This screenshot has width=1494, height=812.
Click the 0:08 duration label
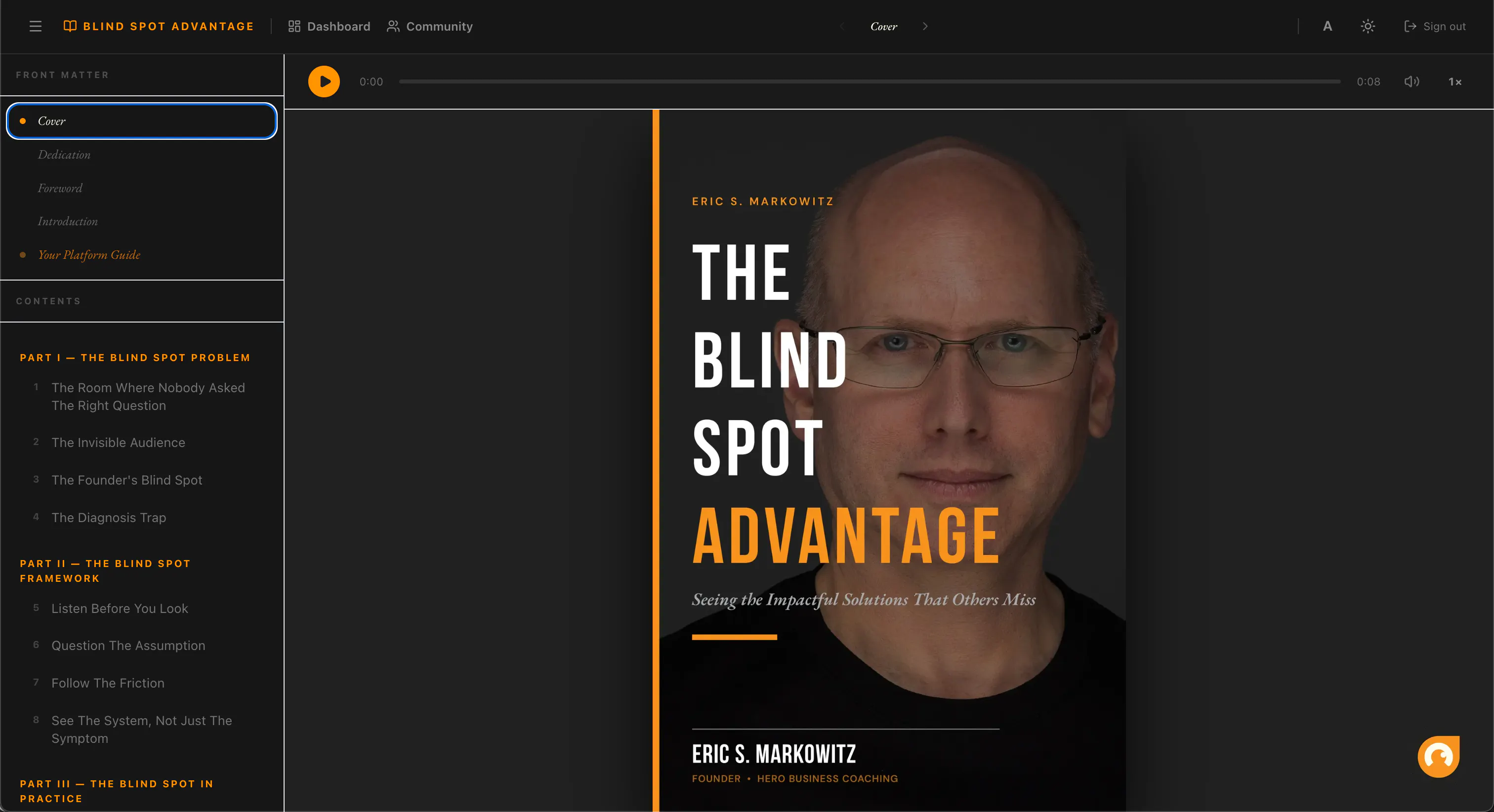coord(1368,82)
